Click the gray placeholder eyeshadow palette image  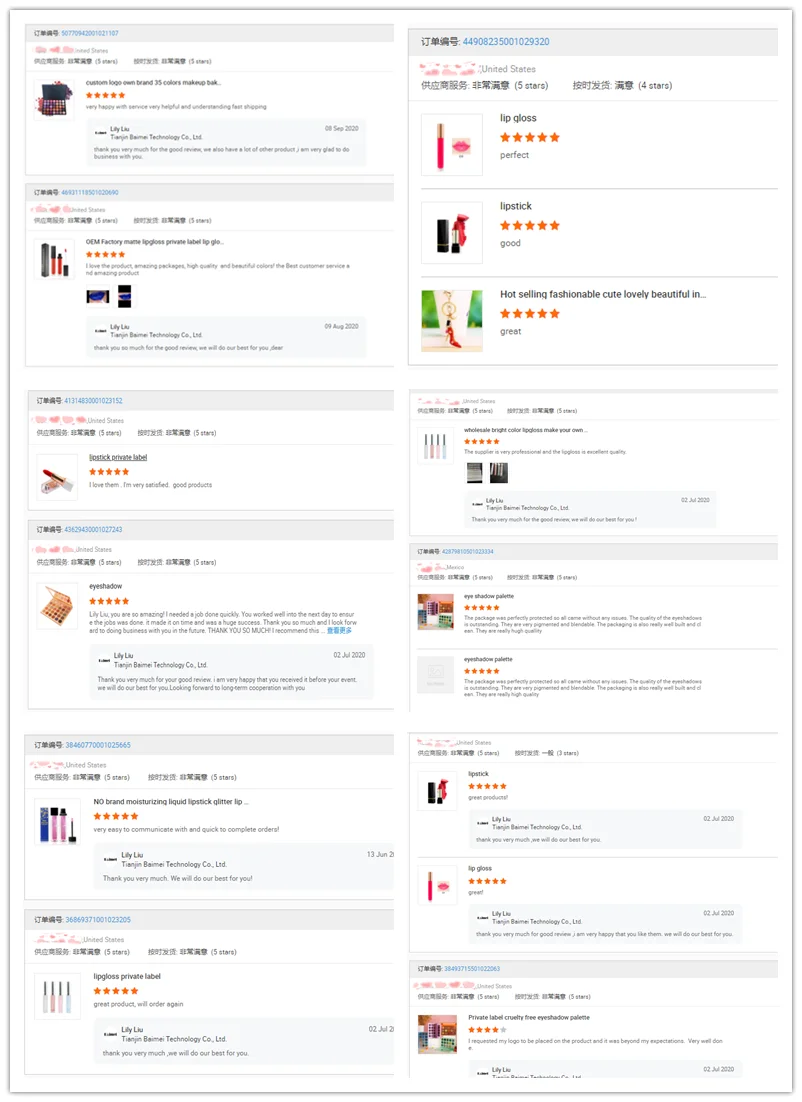point(435,675)
